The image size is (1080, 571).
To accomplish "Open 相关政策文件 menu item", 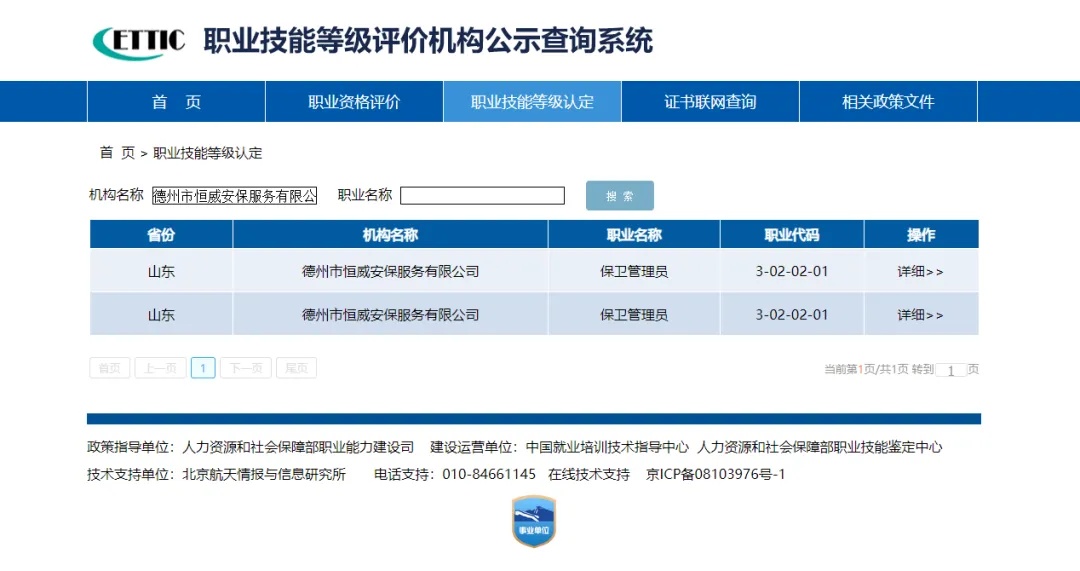I will click(x=888, y=102).
